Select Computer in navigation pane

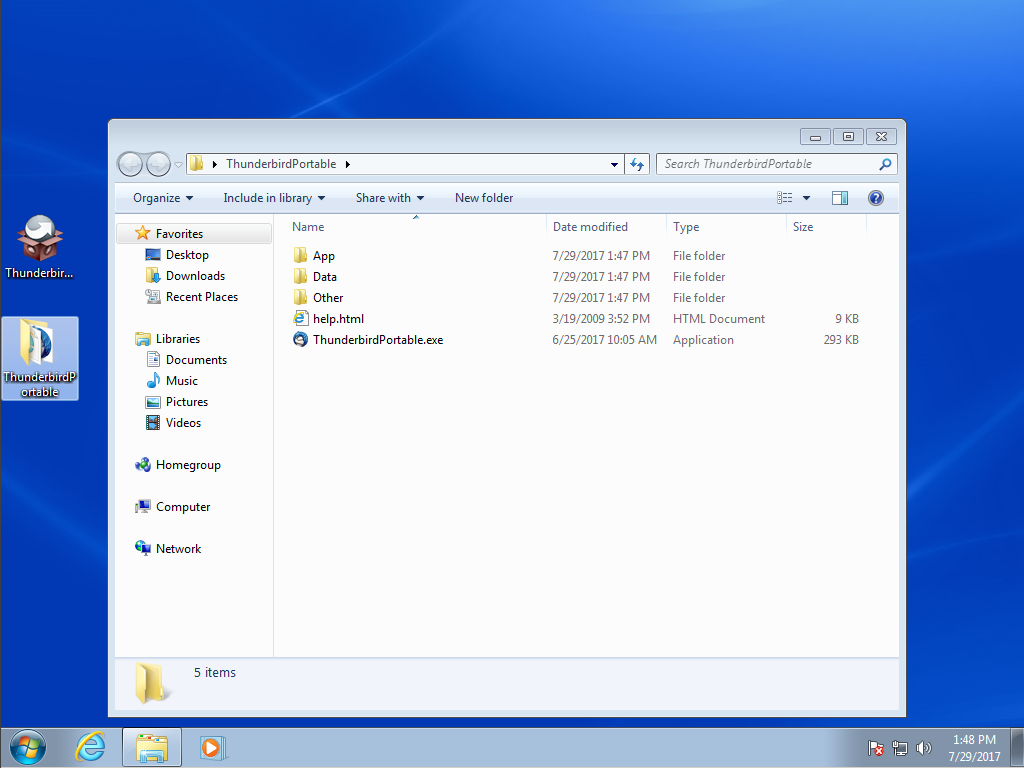coord(183,507)
